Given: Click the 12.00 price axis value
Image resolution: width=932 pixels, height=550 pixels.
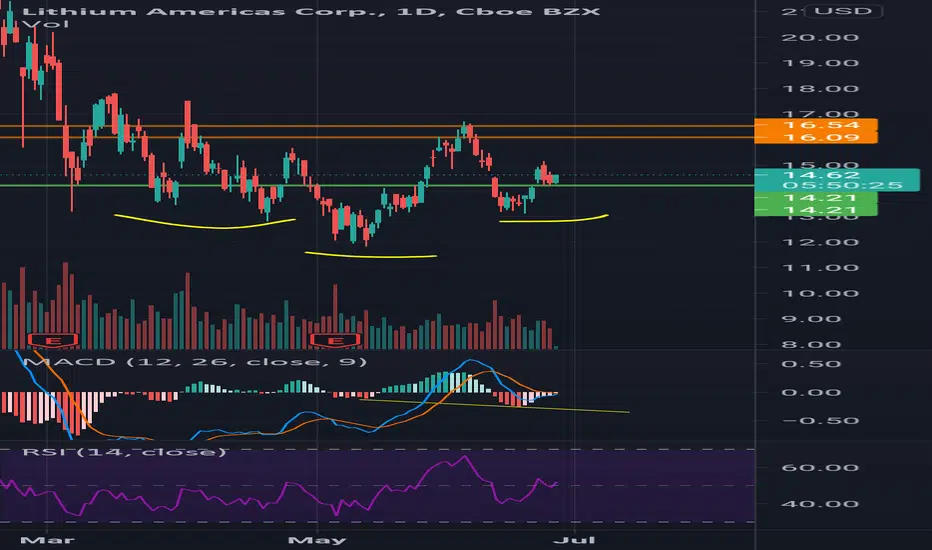Looking at the screenshot, I should click(x=820, y=243).
